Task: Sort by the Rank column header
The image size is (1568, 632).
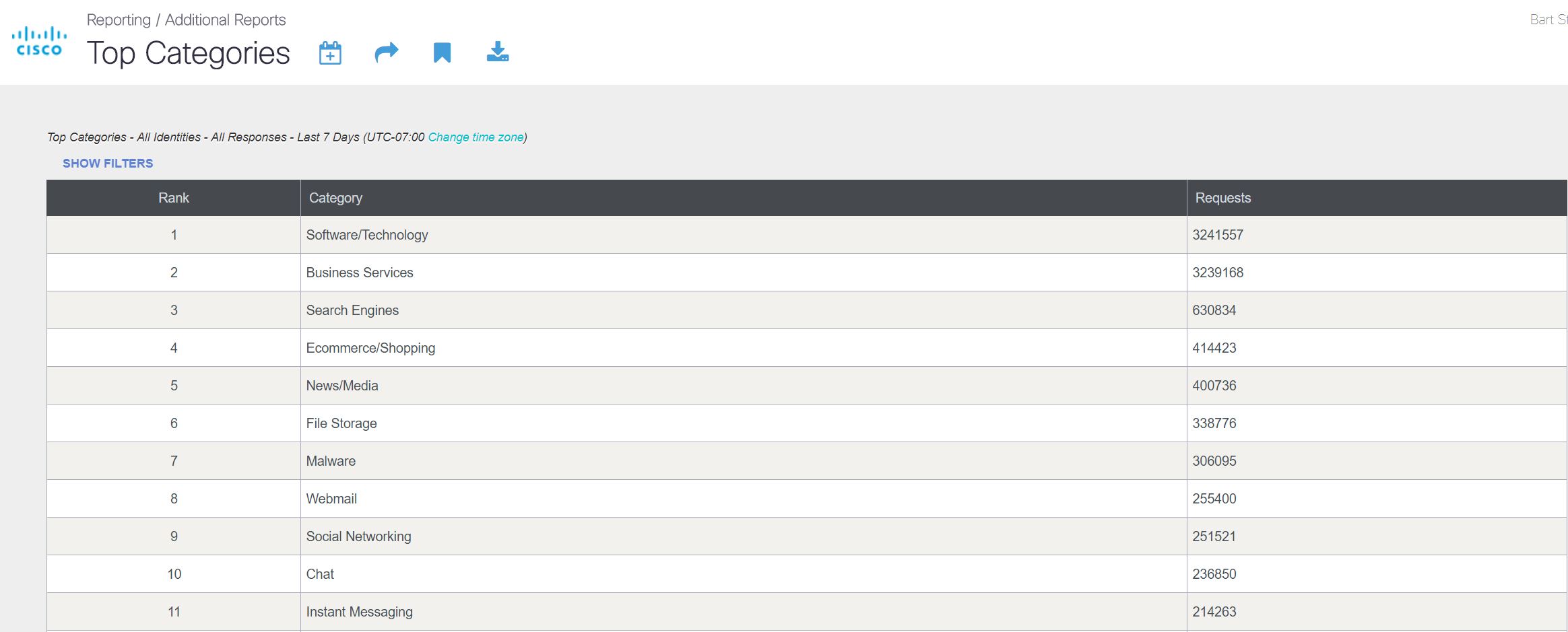Action: coord(174,198)
